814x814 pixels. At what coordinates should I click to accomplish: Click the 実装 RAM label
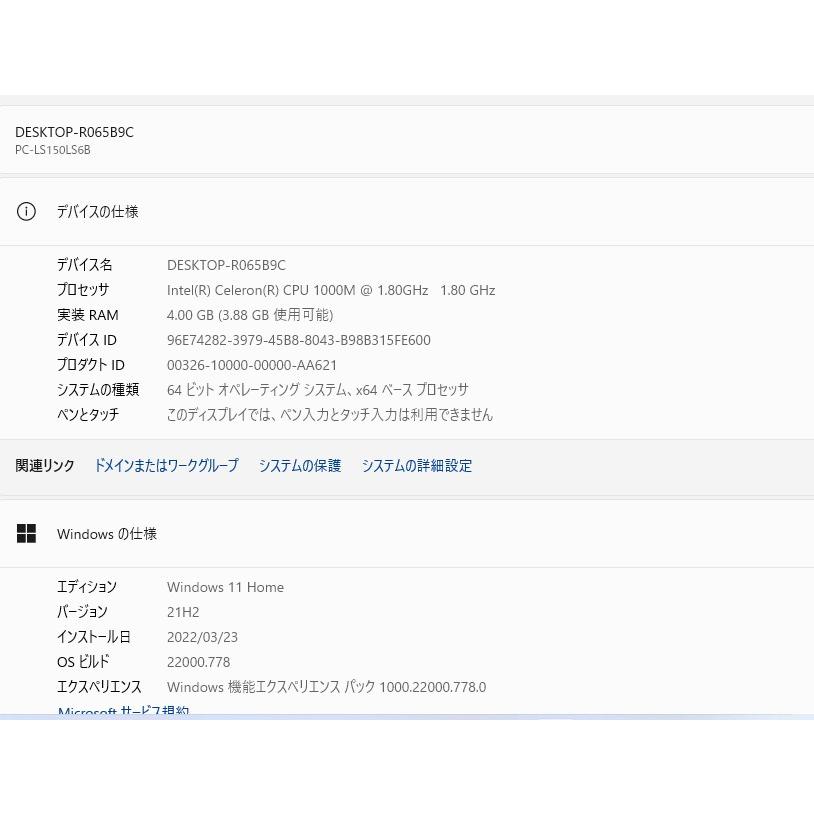tap(88, 315)
